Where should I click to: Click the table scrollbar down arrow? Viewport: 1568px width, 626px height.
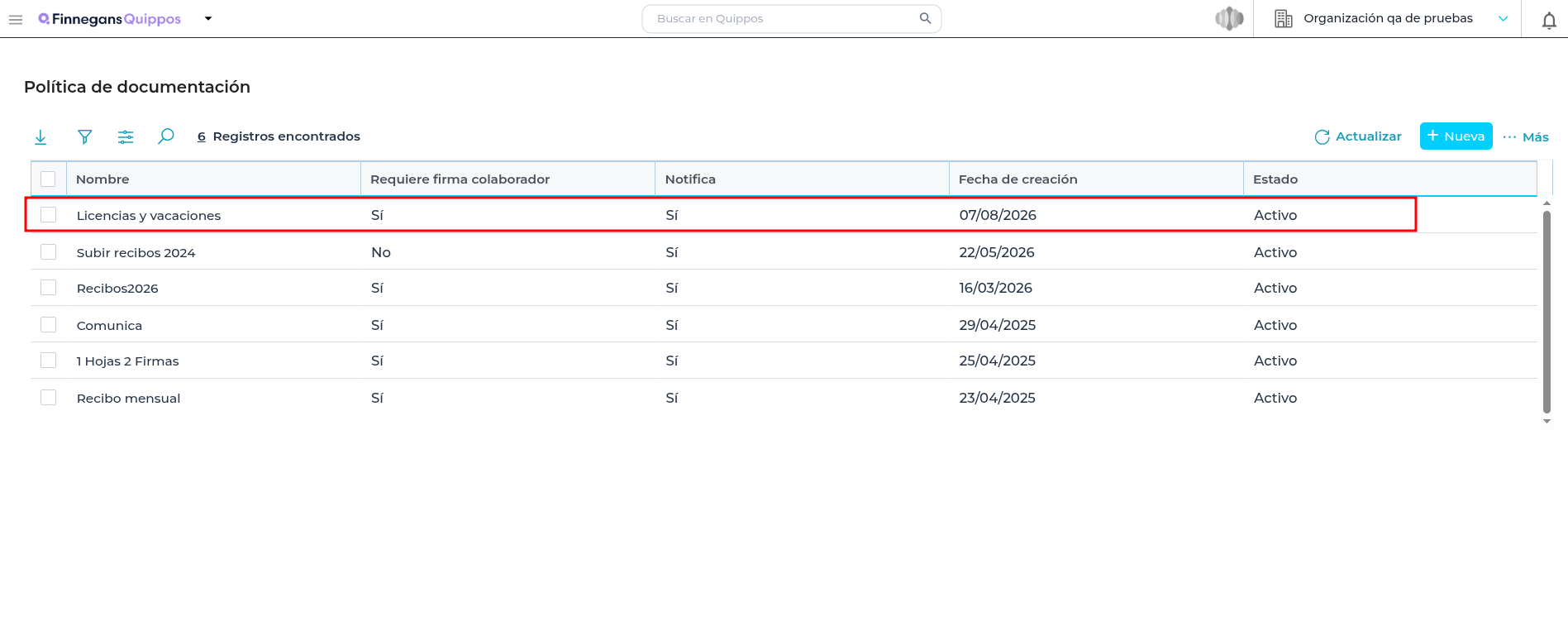point(1547,421)
